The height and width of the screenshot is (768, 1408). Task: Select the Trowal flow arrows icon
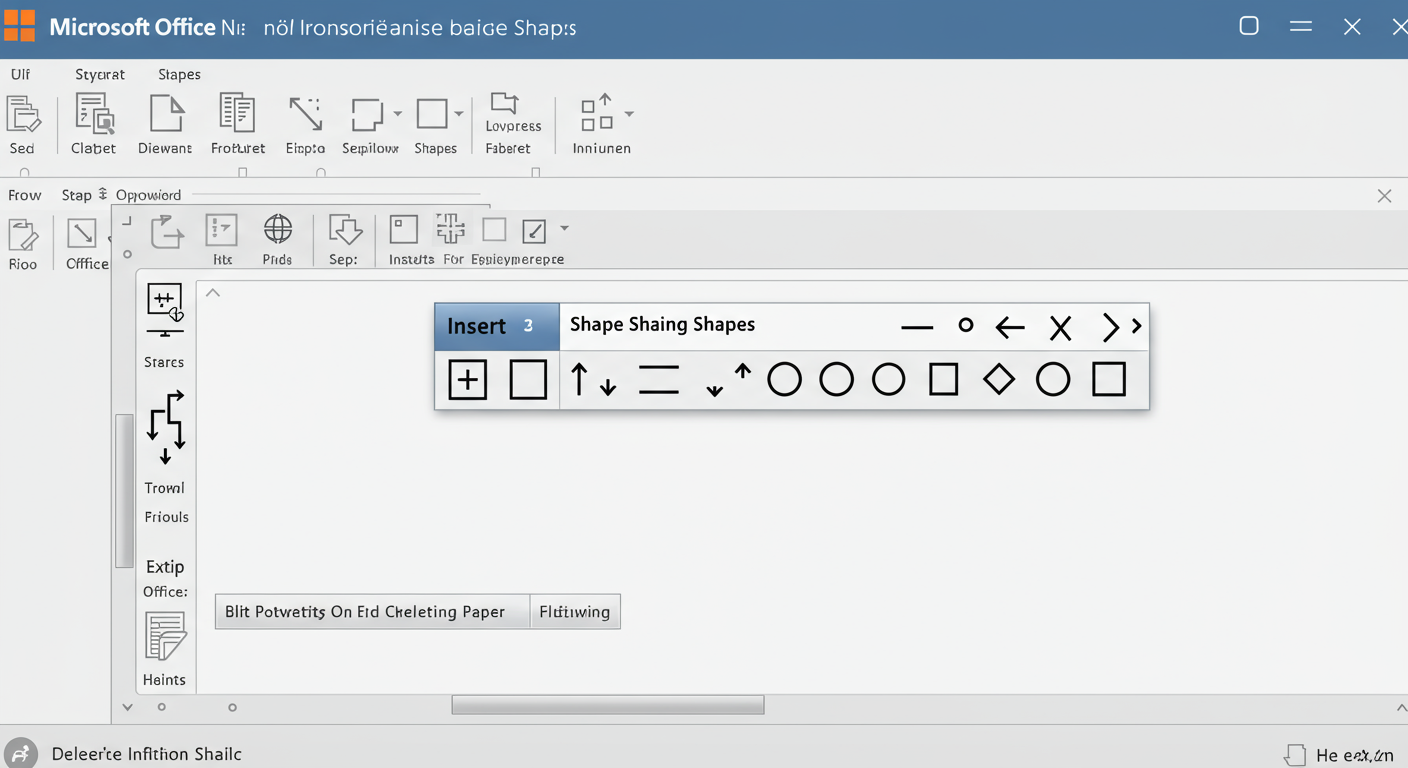[x=165, y=427]
